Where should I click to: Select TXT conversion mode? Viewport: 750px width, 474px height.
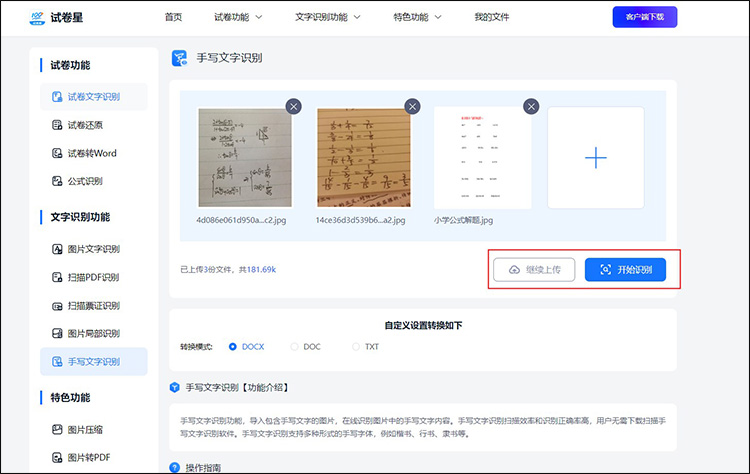click(x=355, y=347)
